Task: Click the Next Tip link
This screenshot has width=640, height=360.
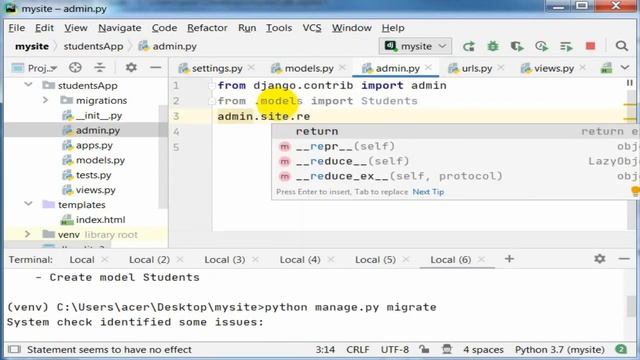Action: tap(428, 192)
